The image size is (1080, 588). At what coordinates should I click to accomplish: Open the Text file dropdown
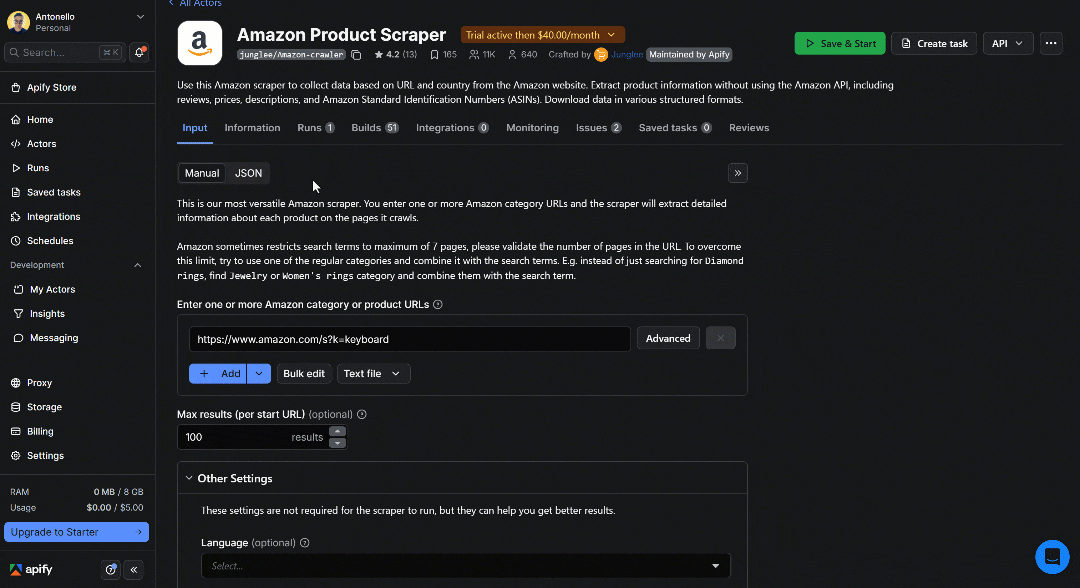point(373,373)
